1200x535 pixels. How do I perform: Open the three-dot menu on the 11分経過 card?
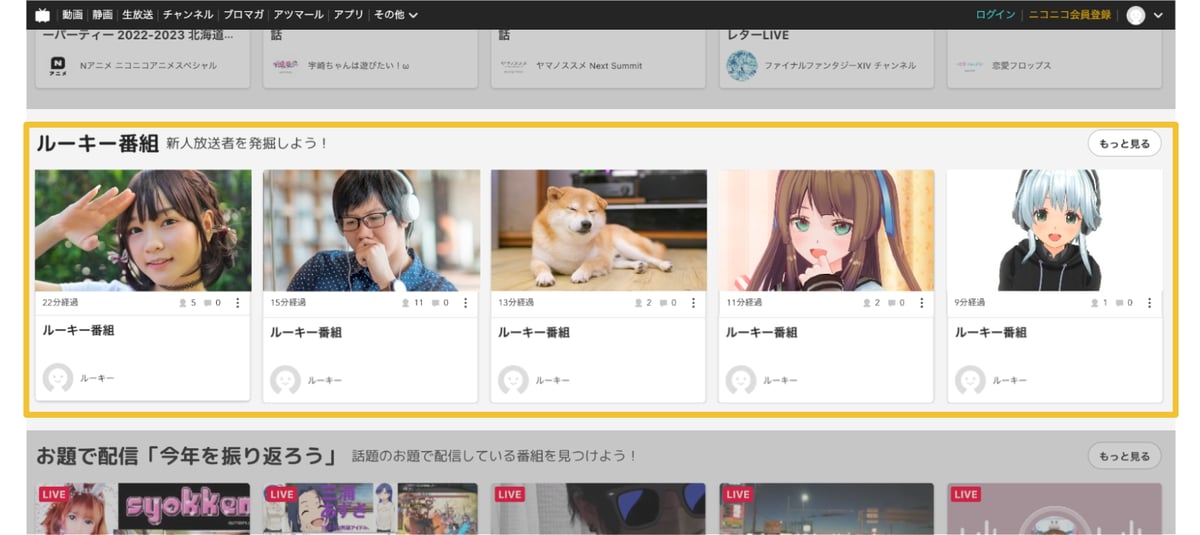[921, 303]
